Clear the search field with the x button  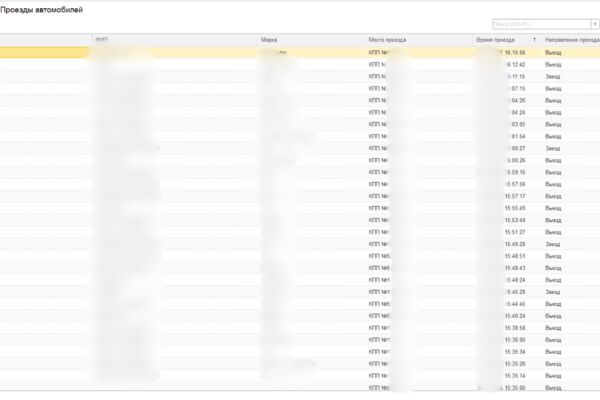click(595, 24)
